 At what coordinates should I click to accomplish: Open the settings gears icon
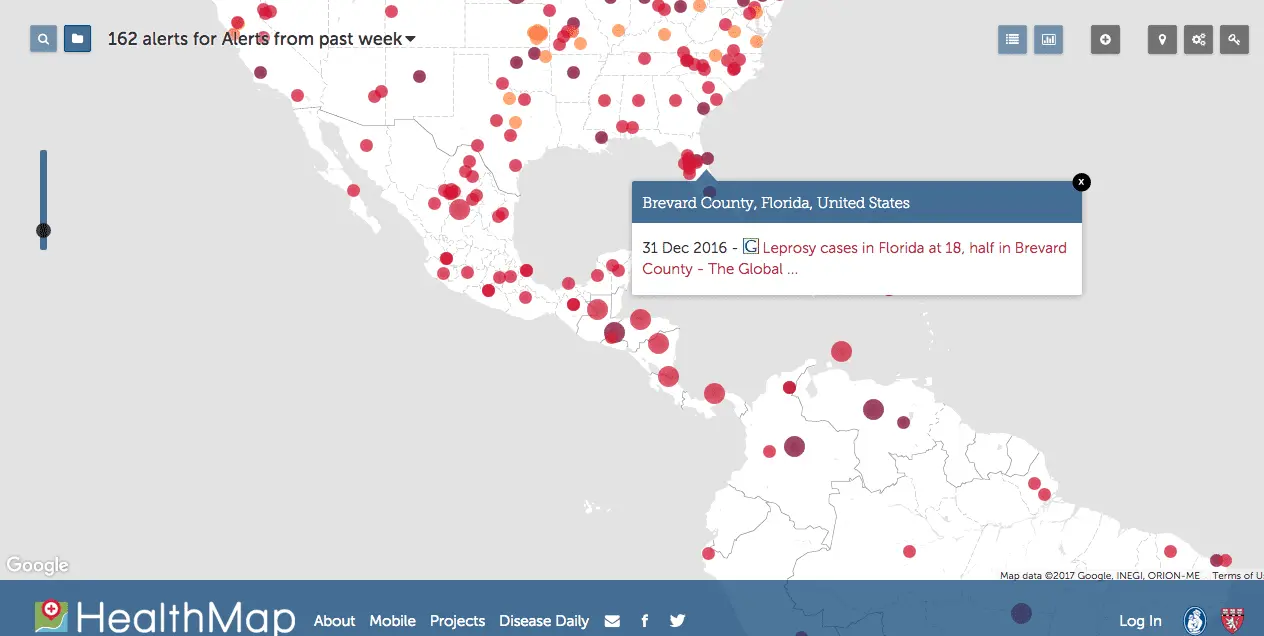1198,40
